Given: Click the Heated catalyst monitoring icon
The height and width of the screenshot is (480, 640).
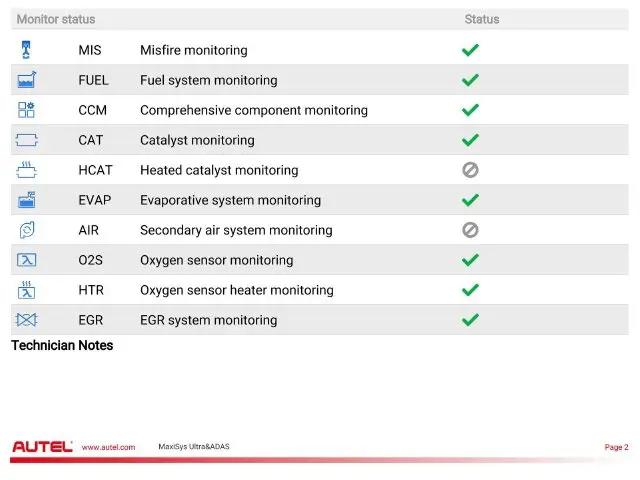Looking at the screenshot, I should pyautogui.click(x=27, y=170).
